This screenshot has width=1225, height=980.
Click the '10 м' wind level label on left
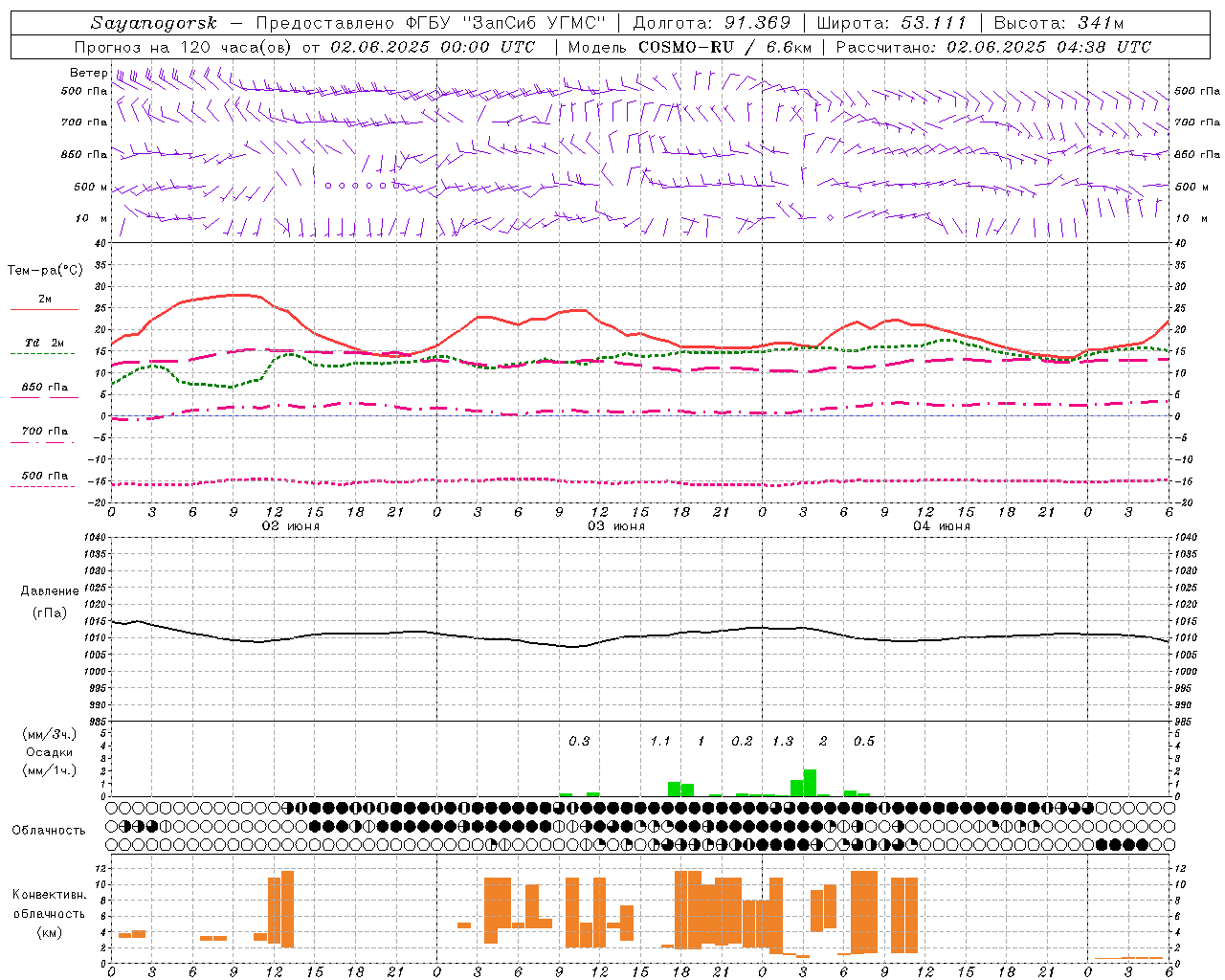[92, 219]
